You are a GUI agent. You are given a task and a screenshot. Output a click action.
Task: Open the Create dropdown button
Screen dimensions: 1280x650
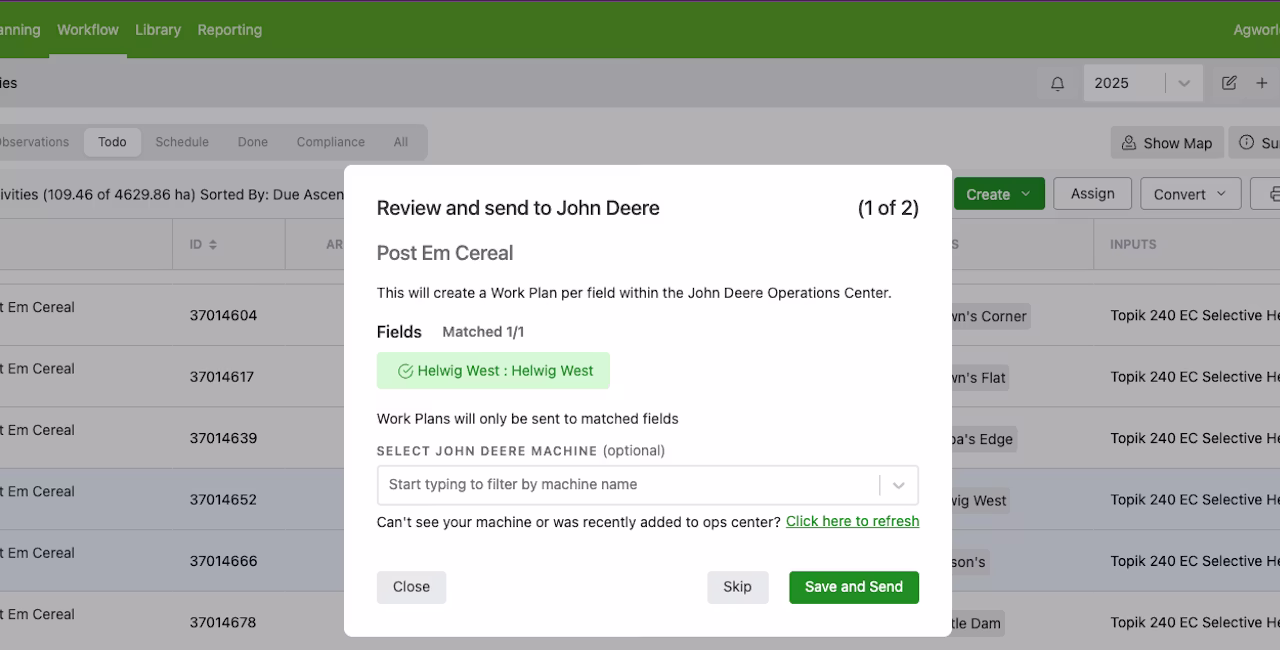(x=999, y=194)
